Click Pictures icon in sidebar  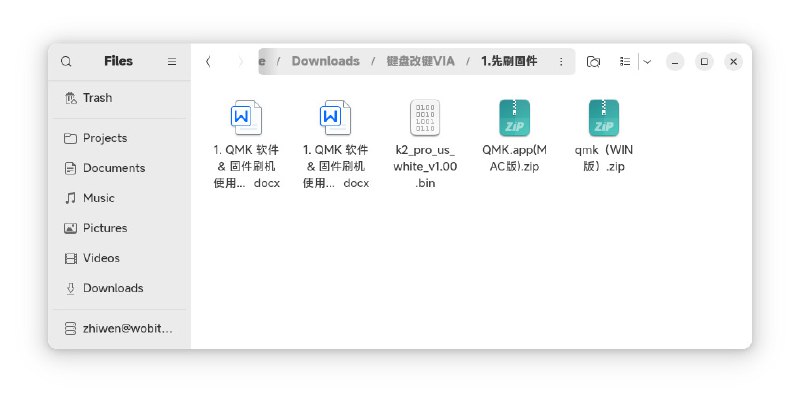click(70, 228)
